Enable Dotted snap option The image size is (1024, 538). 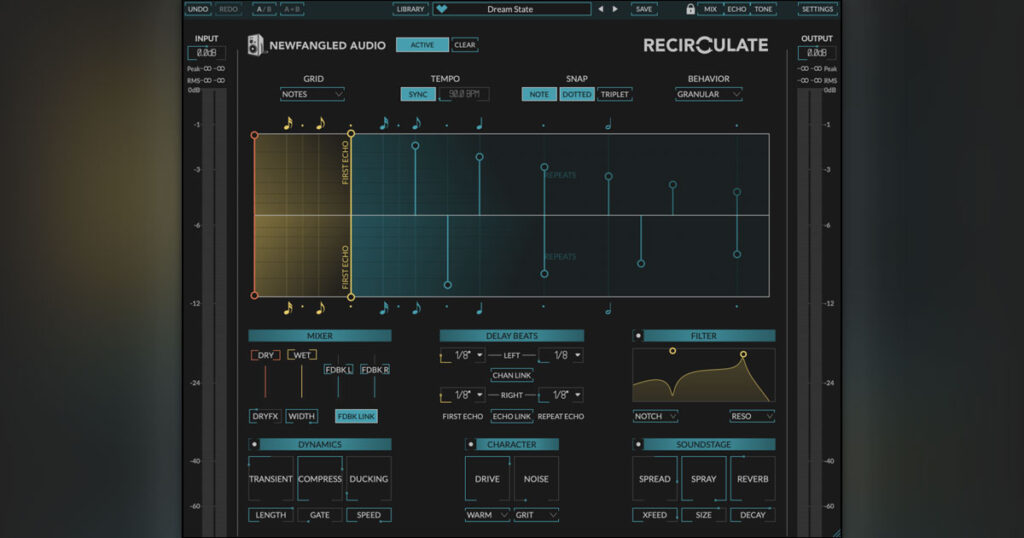(x=577, y=94)
